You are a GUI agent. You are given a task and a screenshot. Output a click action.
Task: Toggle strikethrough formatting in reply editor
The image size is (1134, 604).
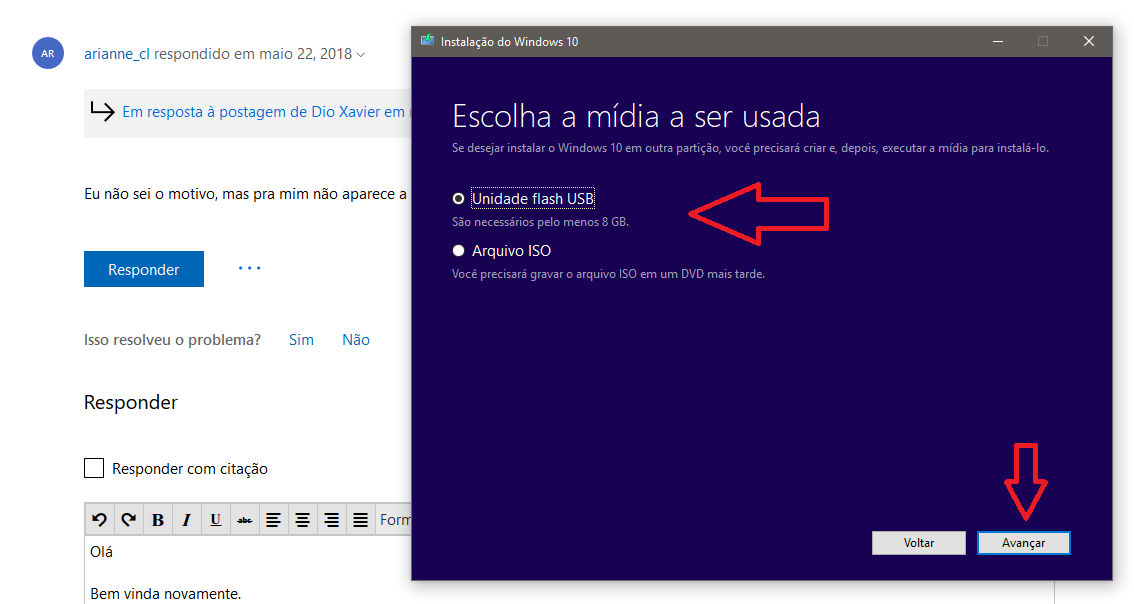pyautogui.click(x=244, y=519)
